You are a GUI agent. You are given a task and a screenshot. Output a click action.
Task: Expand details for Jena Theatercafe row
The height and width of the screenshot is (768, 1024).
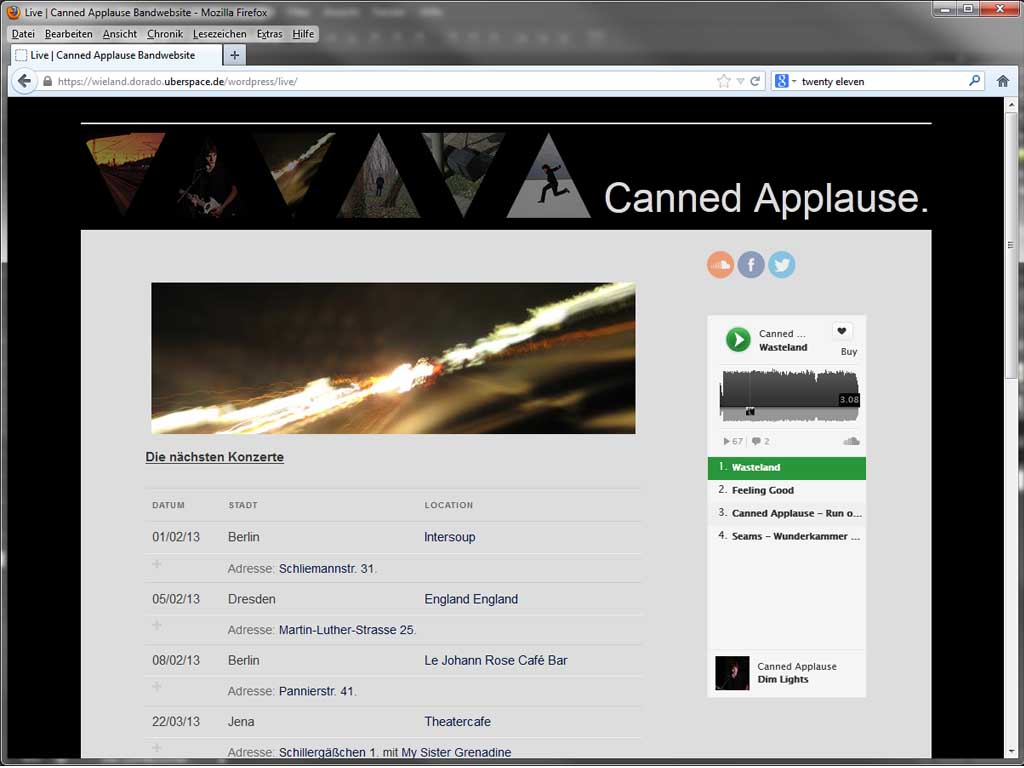point(156,748)
